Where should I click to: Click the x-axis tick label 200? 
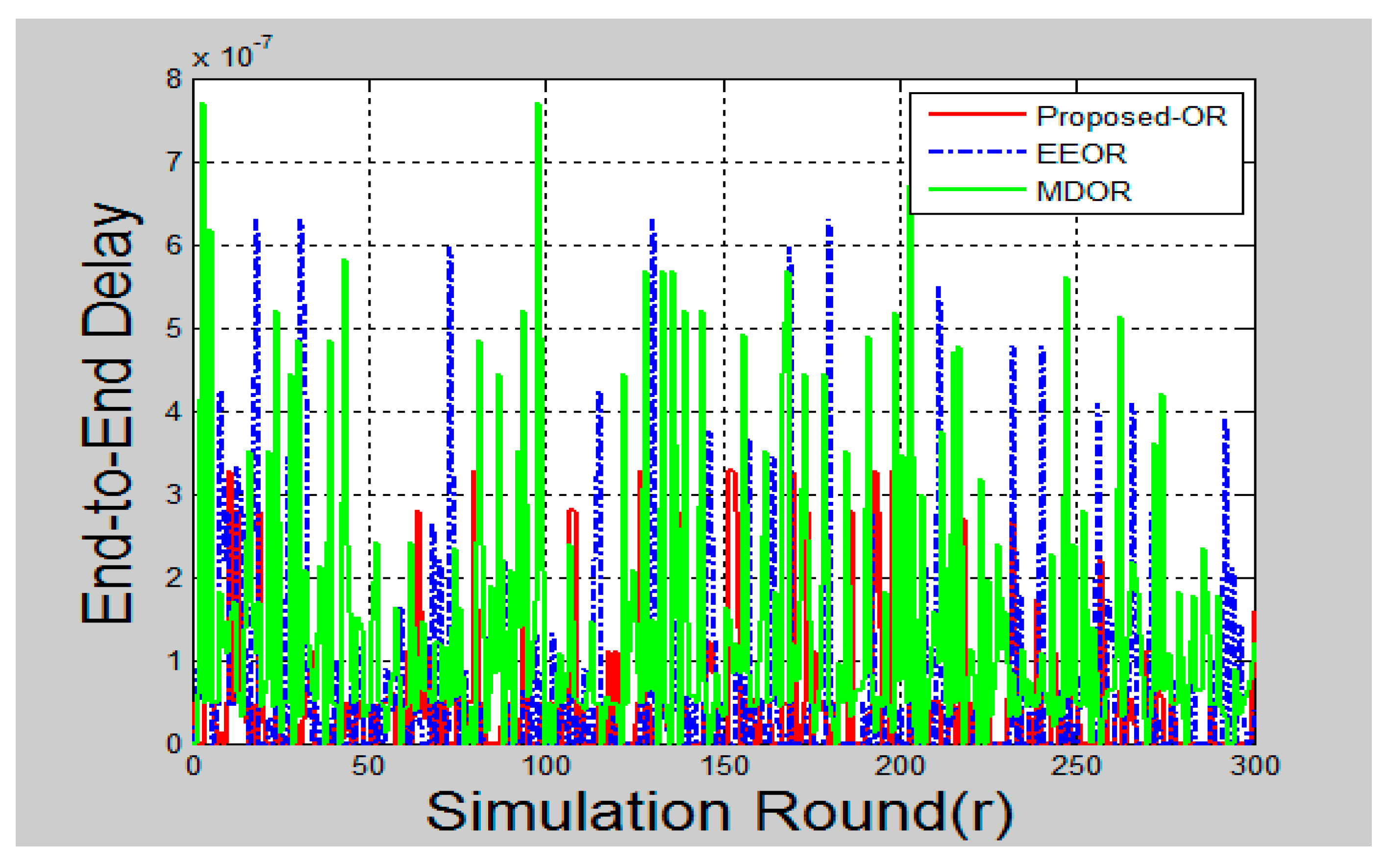tap(900, 767)
